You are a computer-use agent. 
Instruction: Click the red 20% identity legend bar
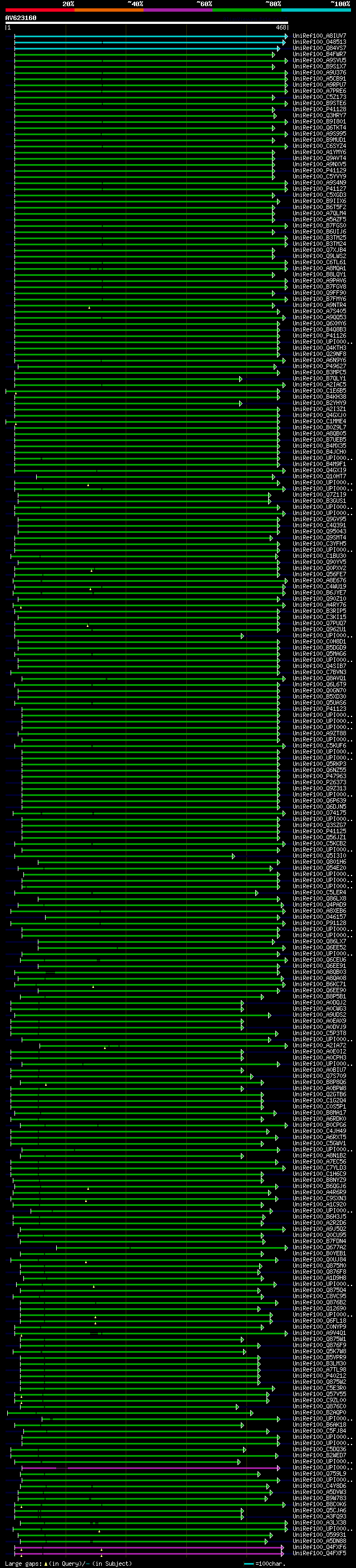pyautogui.click(x=39, y=10)
